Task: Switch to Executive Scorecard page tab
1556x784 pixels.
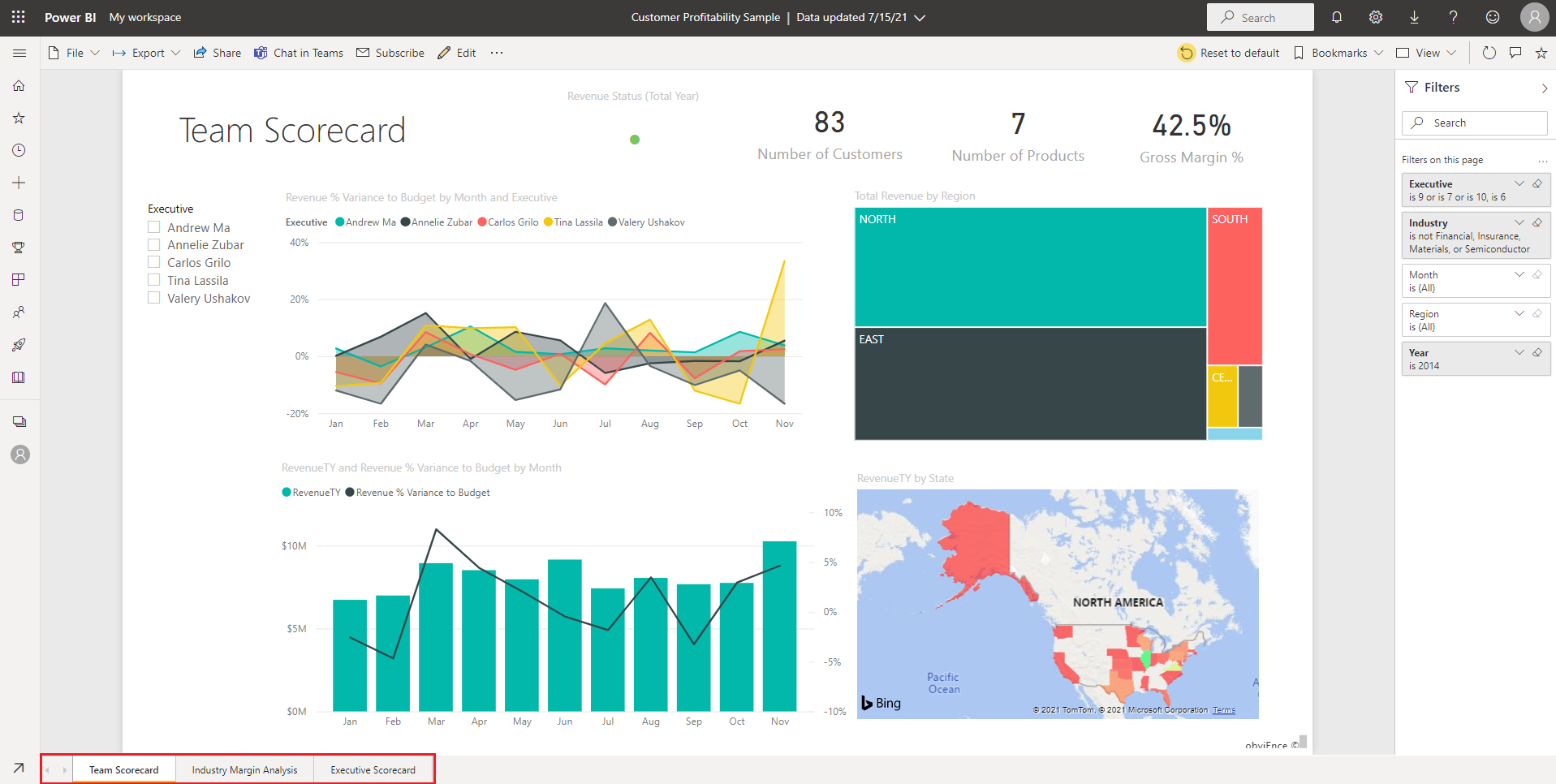Action: [373, 769]
